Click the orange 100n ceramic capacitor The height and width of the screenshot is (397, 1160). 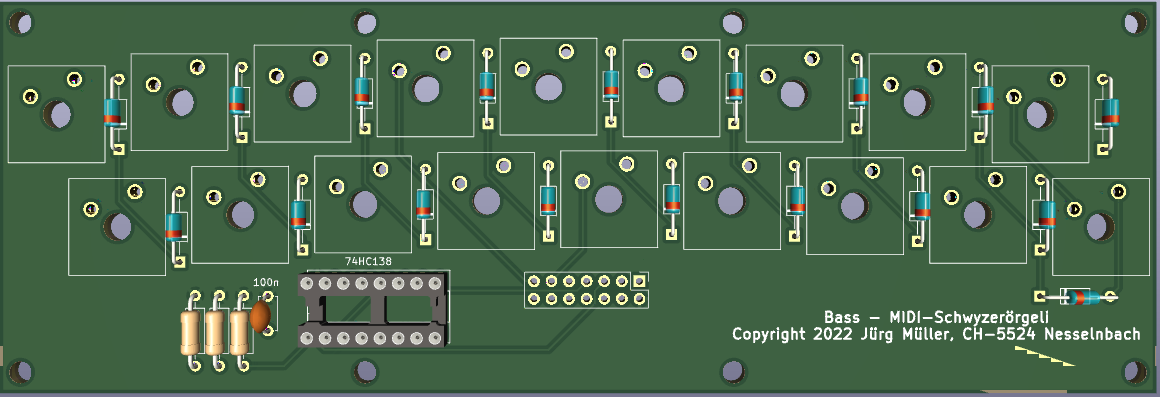click(260, 316)
